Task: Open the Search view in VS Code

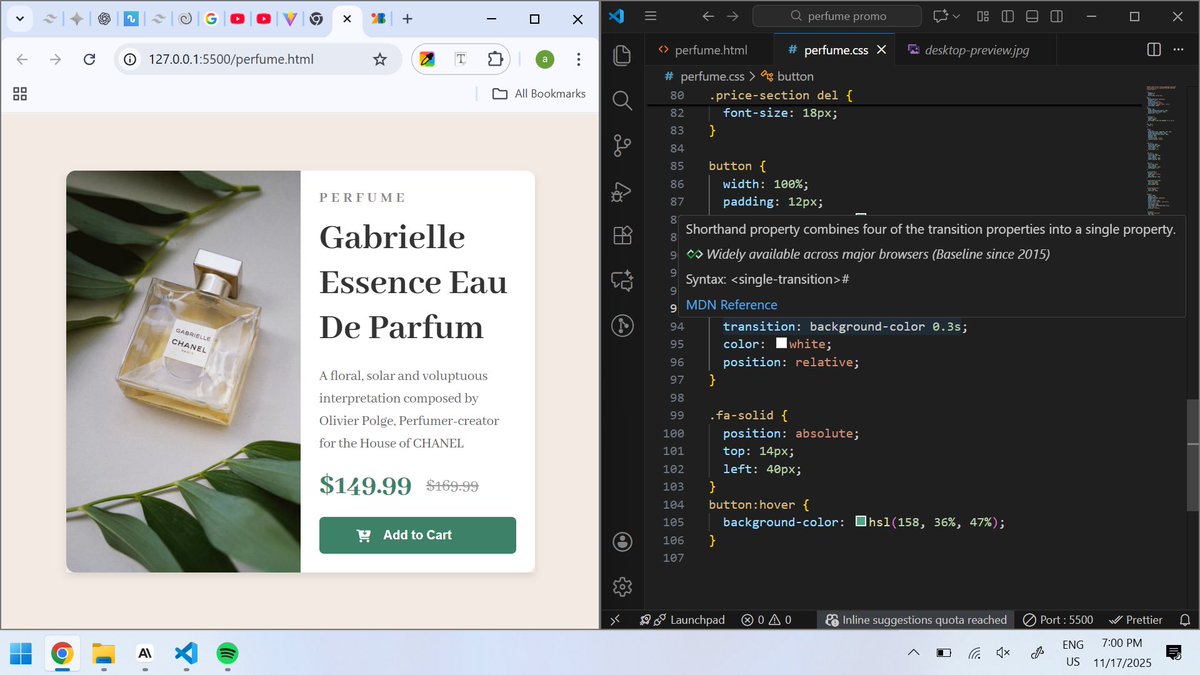Action: [x=622, y=100]
